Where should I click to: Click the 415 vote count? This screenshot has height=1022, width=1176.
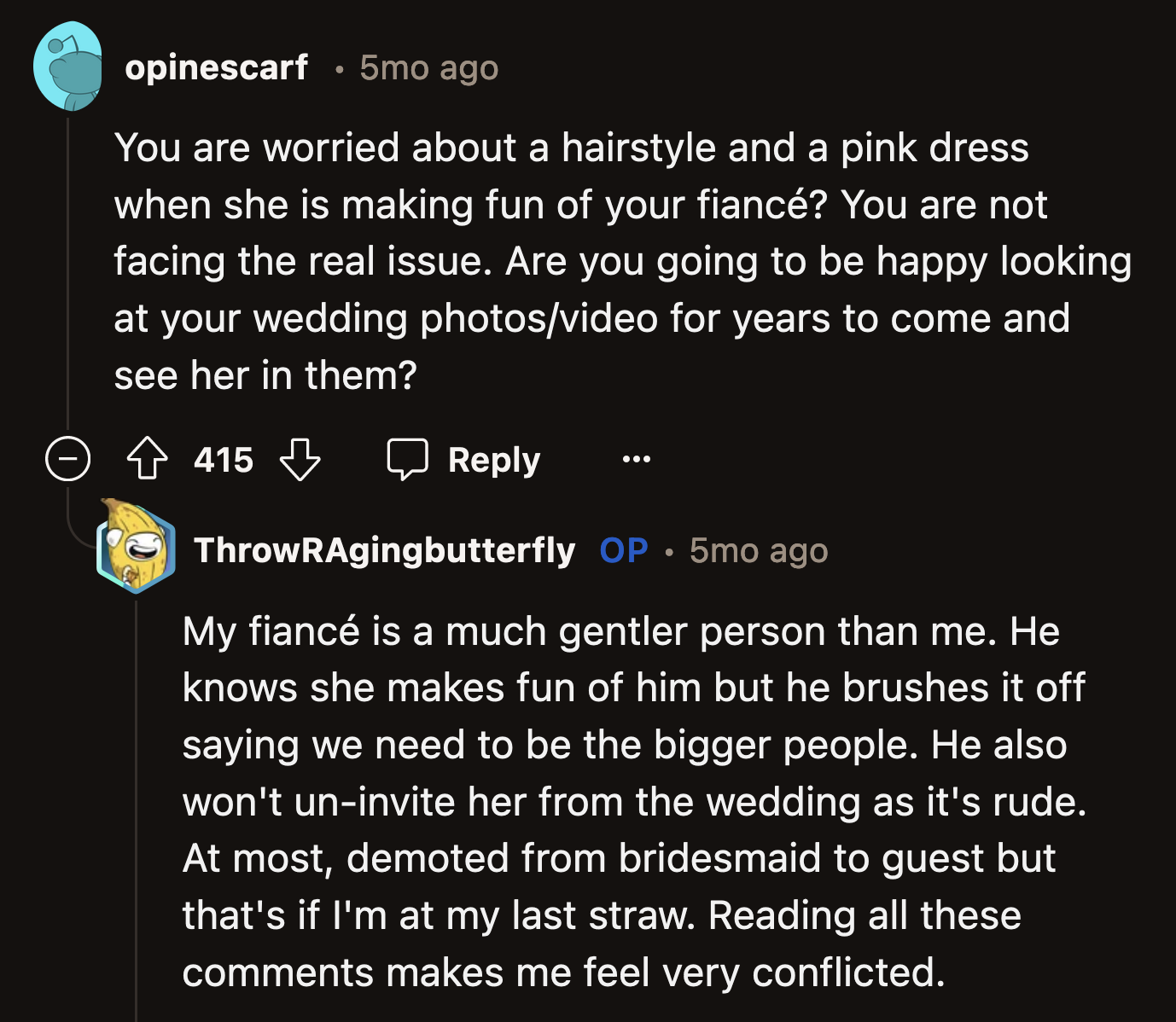coord(222,459)
